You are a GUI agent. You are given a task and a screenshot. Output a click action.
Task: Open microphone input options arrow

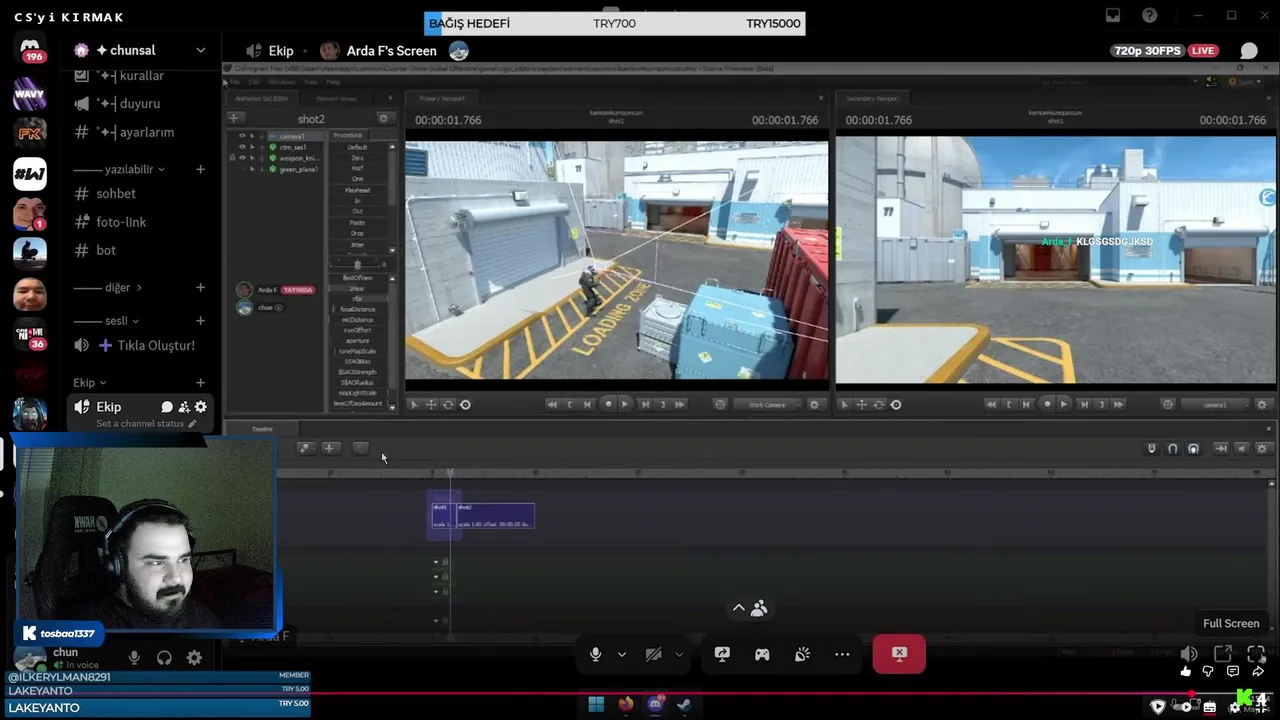(622, 654)
